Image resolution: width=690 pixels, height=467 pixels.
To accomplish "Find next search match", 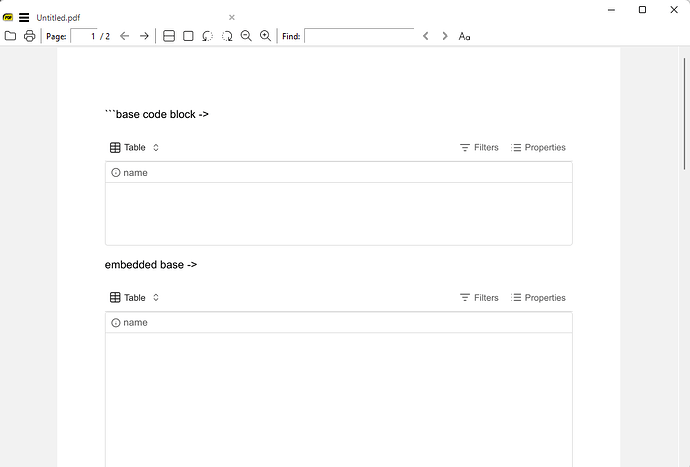I will coord(445,36).
